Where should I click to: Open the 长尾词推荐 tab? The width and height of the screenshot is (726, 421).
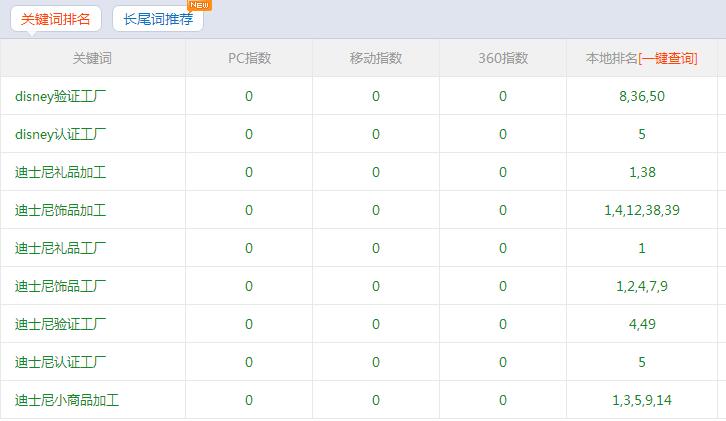point(158,19)
